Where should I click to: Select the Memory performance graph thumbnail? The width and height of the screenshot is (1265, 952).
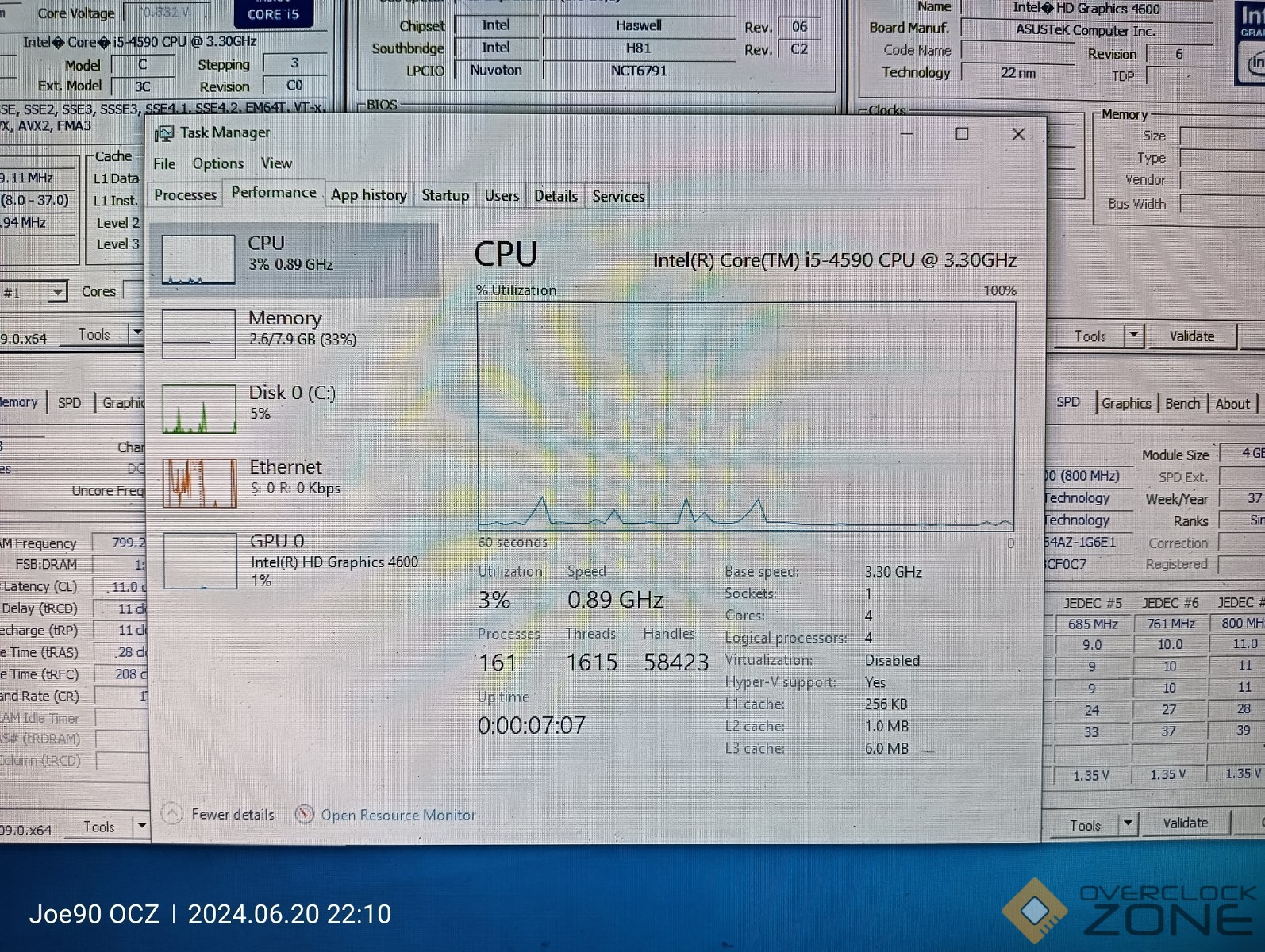point(198,334)
